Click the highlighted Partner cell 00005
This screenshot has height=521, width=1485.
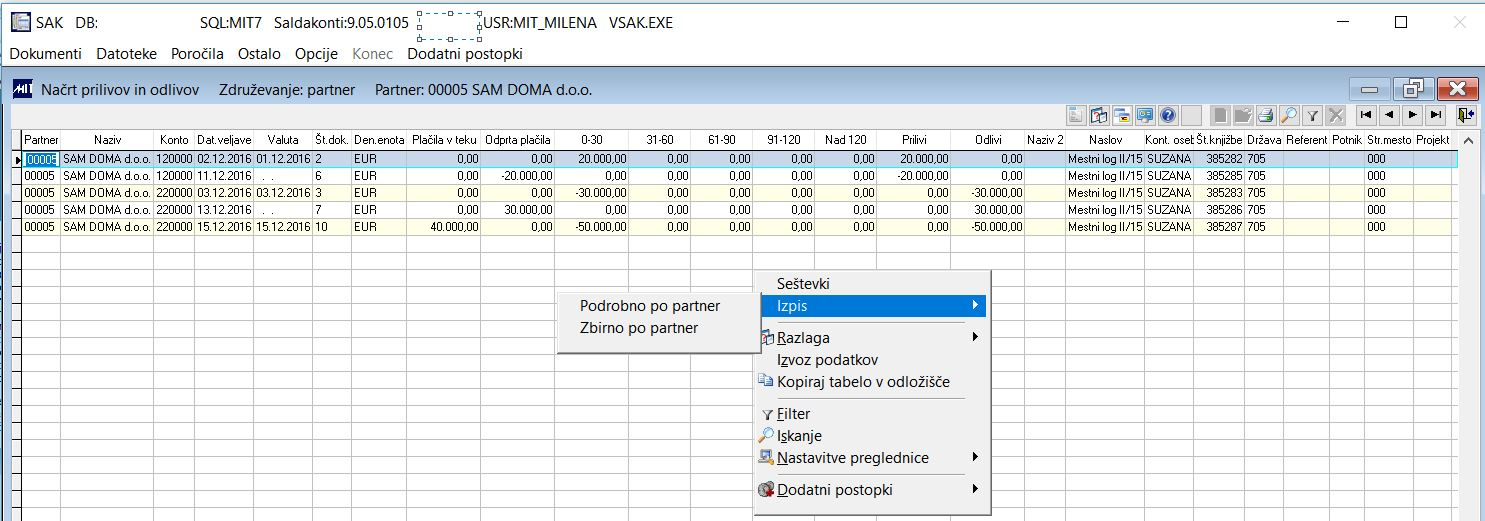(x=41, y=158)
